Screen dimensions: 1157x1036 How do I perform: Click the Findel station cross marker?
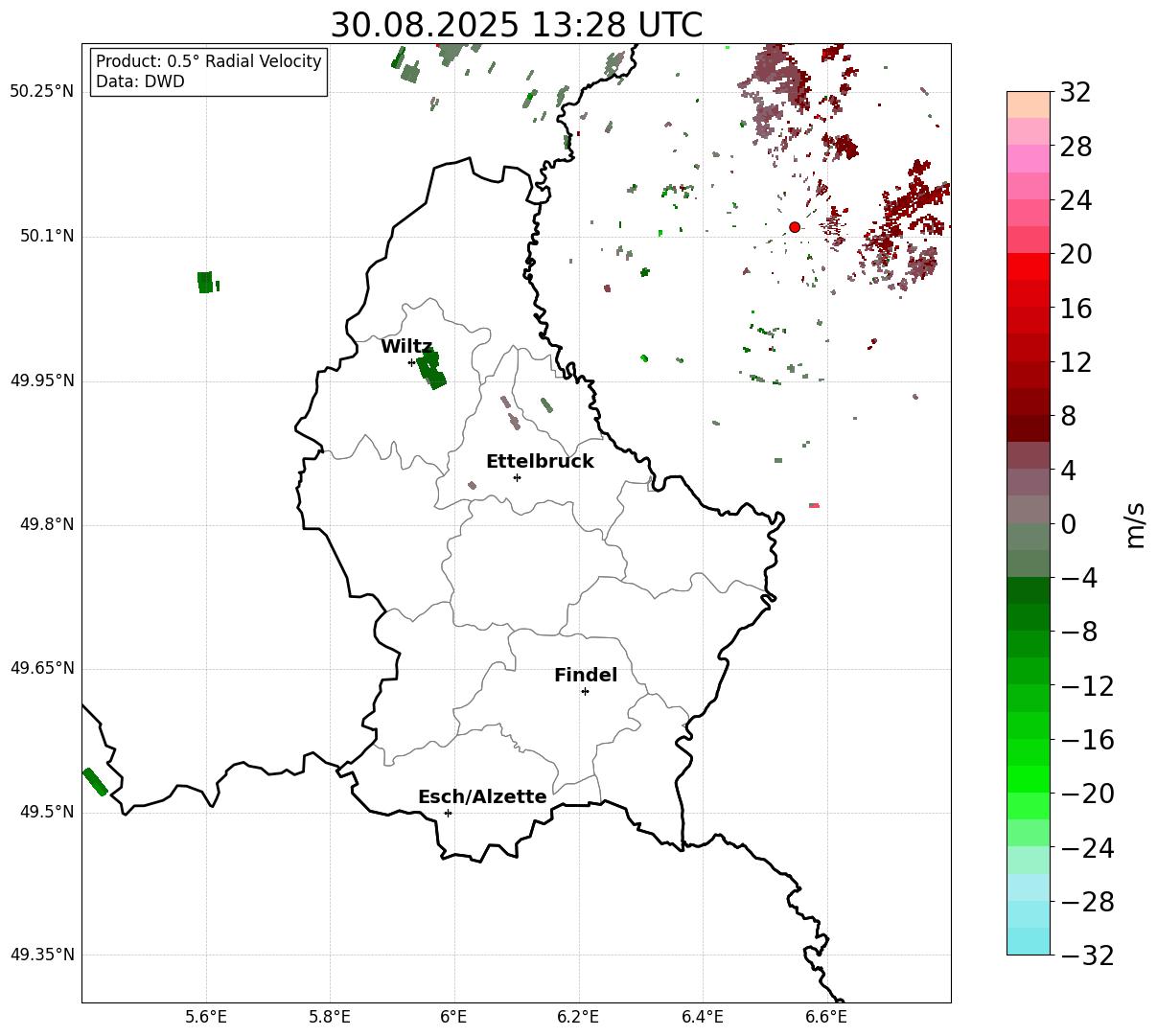(x=585, y=691)
